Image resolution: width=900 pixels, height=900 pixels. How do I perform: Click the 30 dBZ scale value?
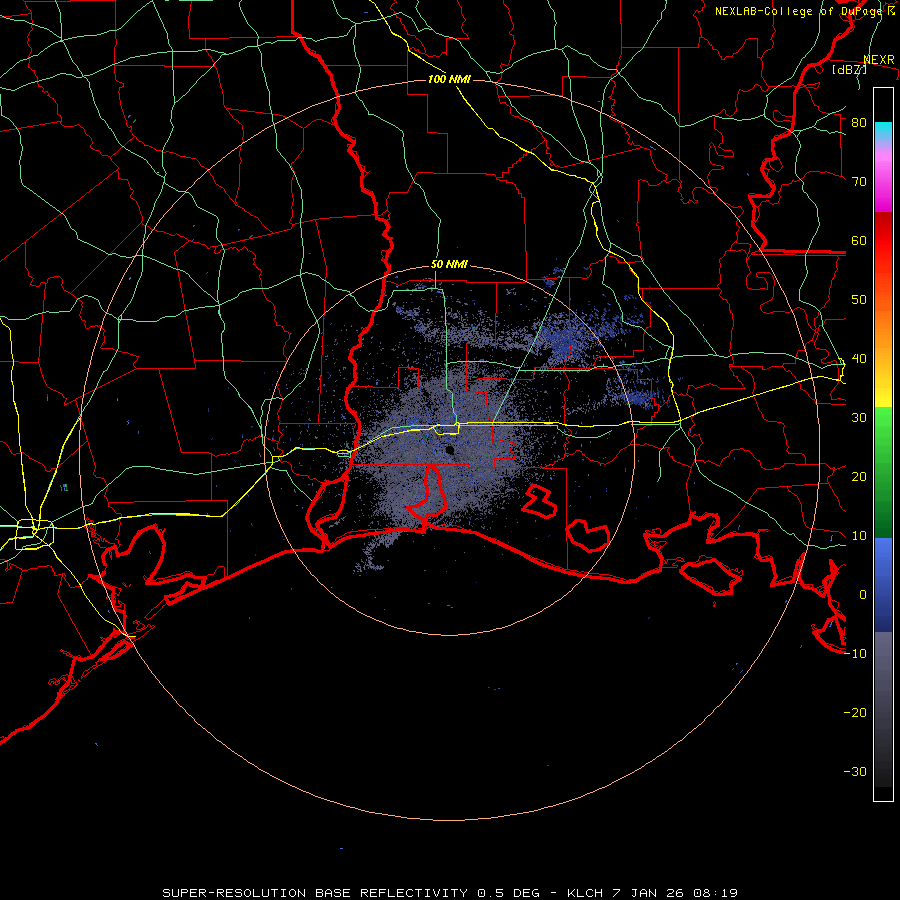click(859, 418)
